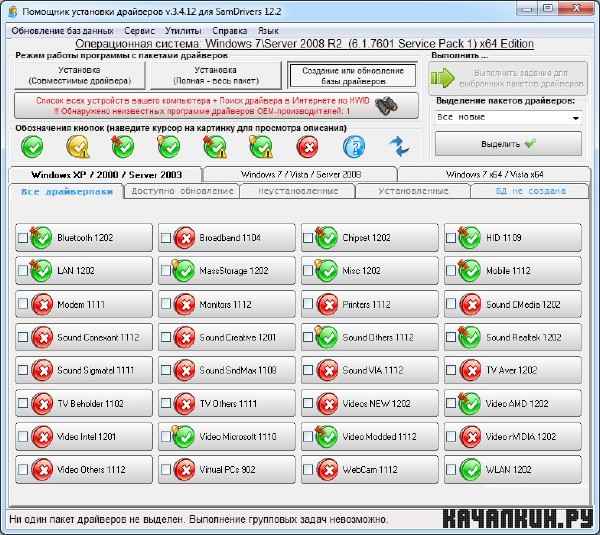
Task: Click Установка (Полная - весь пакет) button
Action: point(216,75)
